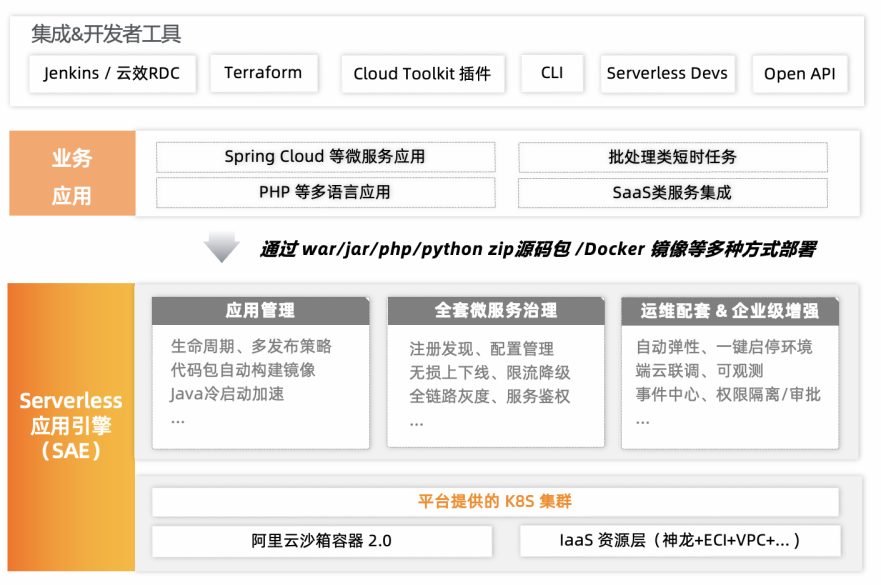Click the 全链路灰度、服务鉴权 line
This screenshot has height=585, width=881.
(490, 396)
